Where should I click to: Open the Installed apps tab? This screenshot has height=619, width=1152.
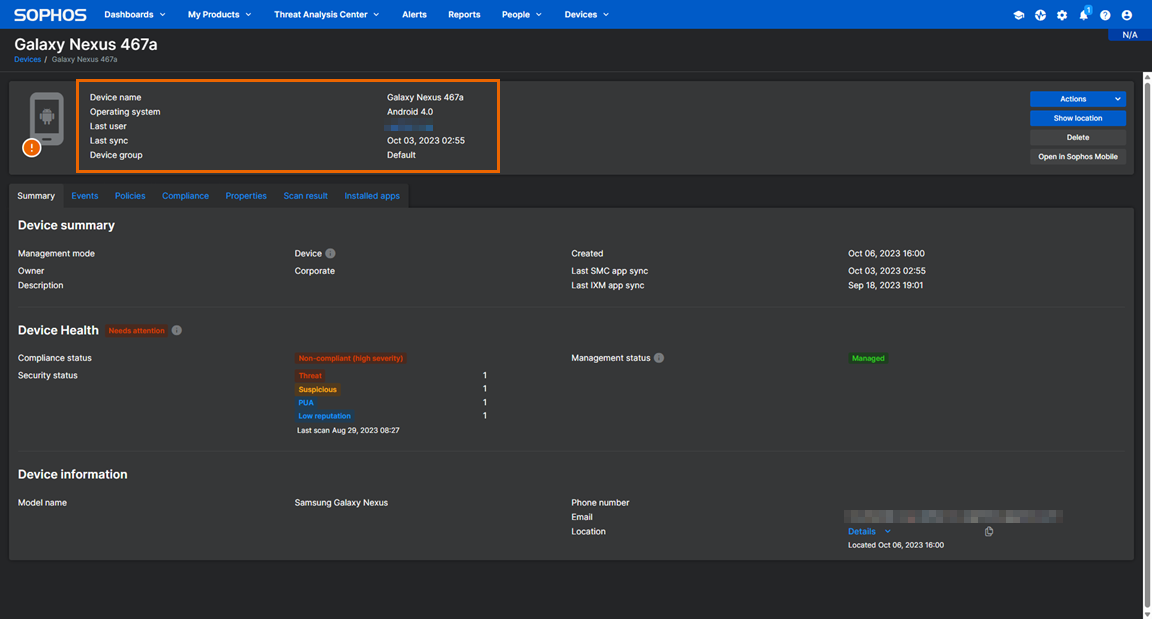[x=372, y=196]
